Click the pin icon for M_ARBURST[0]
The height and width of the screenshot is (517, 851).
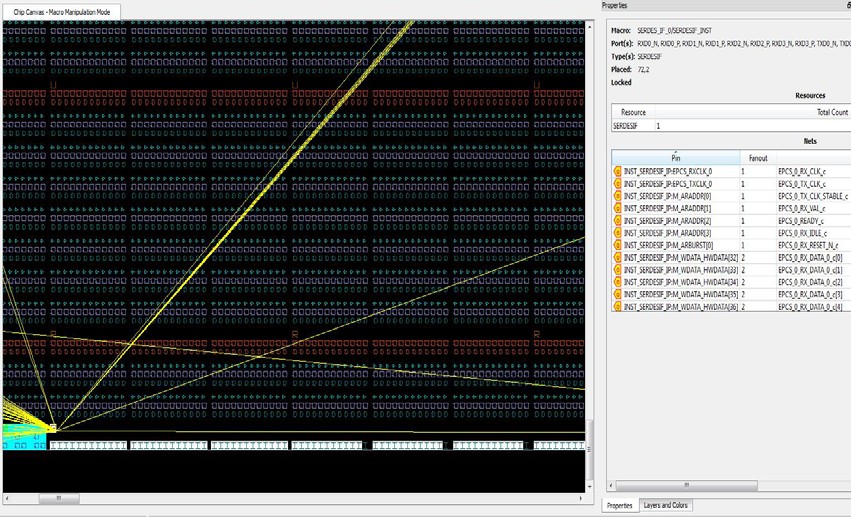point(617,245)
